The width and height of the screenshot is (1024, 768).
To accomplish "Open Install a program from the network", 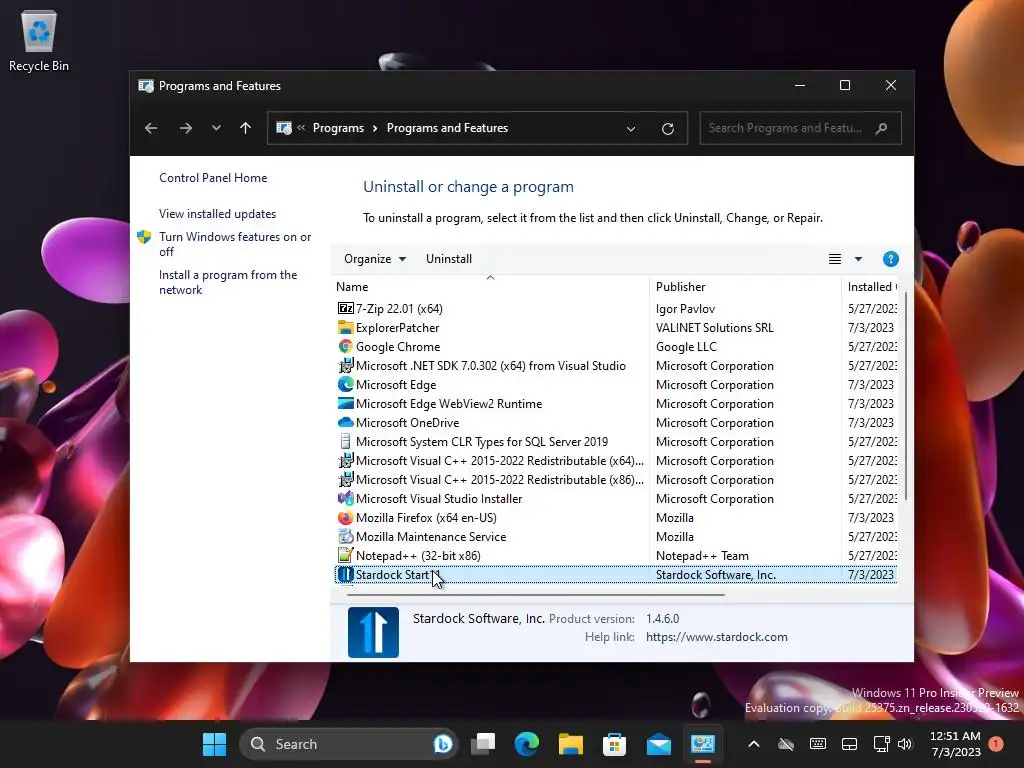I will tap(228, 282).
